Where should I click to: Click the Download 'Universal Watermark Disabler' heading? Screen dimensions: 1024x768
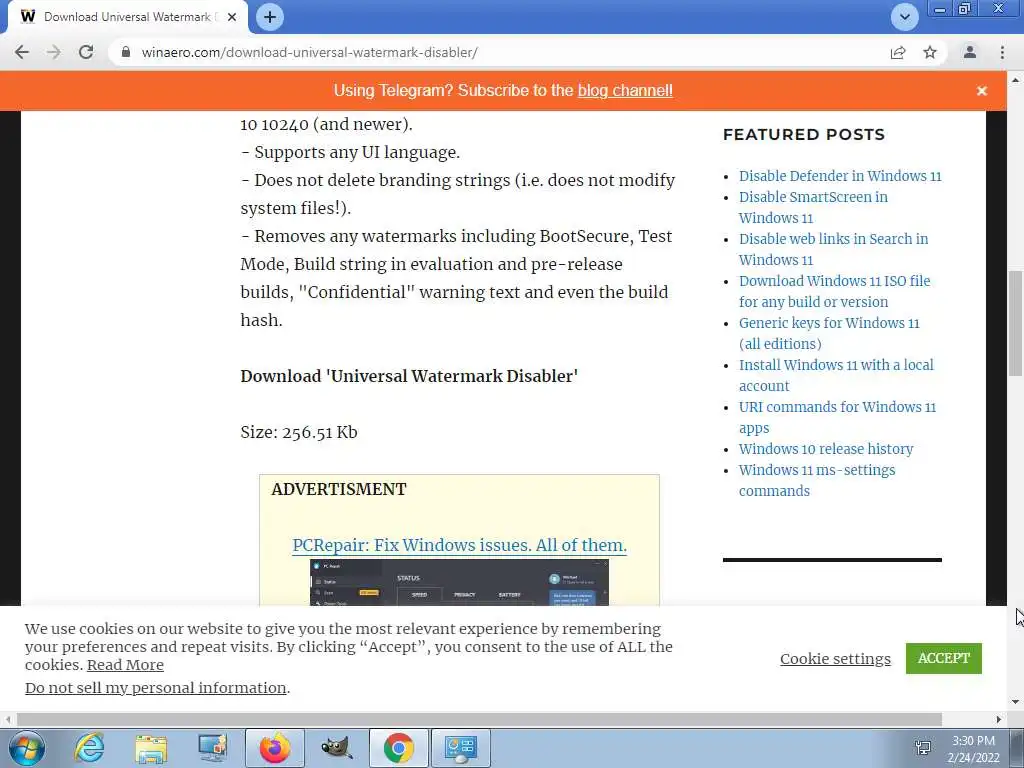point(409,376)
